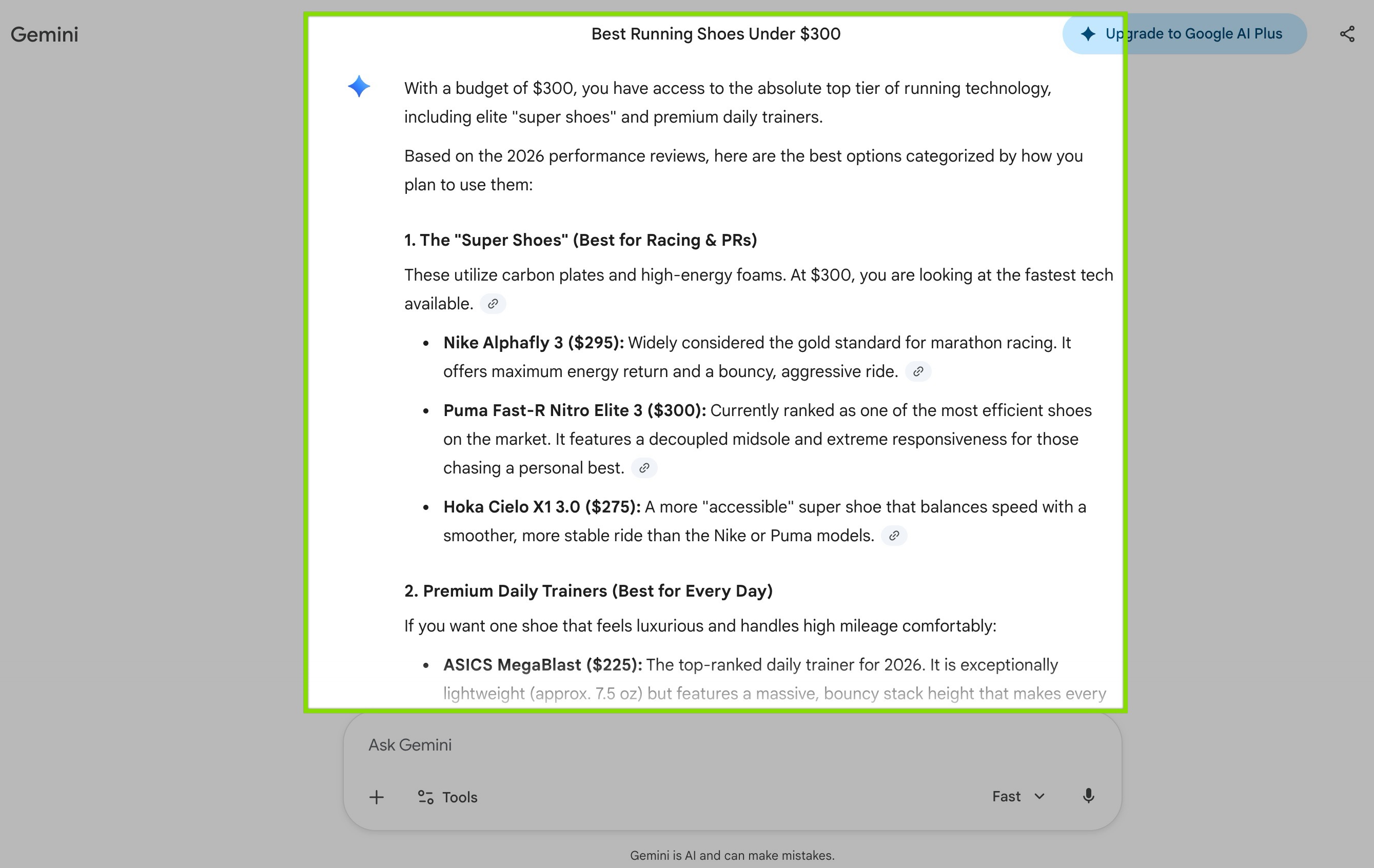Open the Tools menu button
This screenshot has width=1374, height=868.
pyautogui.click(x=447, y=797)
